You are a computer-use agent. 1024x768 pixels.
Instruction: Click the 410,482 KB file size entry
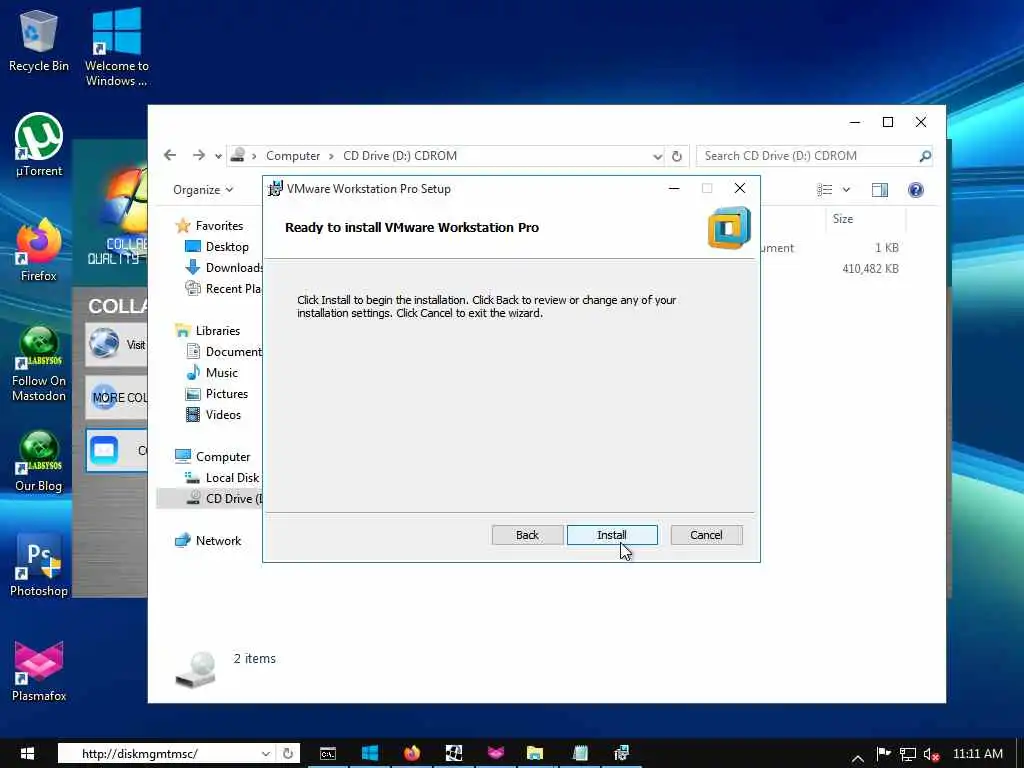click(x=870, y=268)
